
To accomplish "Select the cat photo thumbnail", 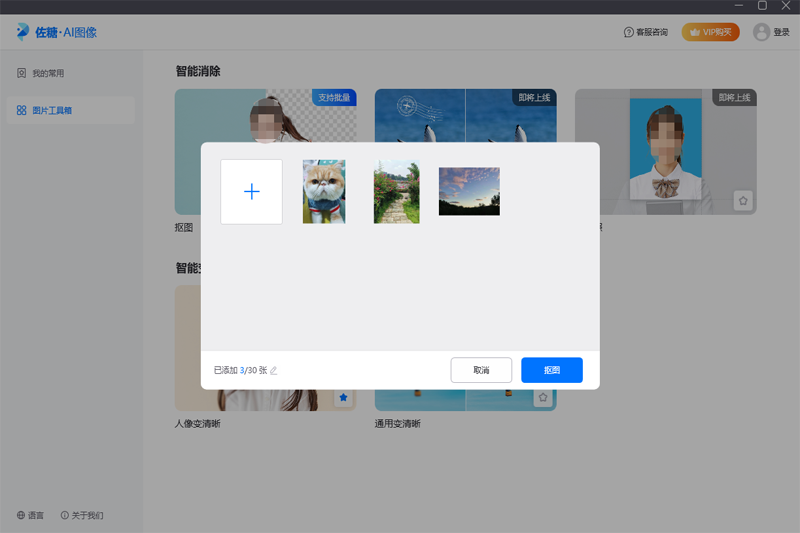I will click(x=324, y=191).
